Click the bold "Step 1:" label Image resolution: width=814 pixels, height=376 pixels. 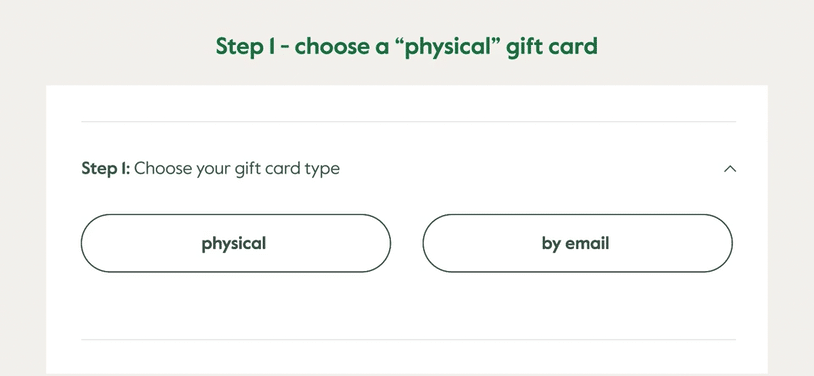105,169
